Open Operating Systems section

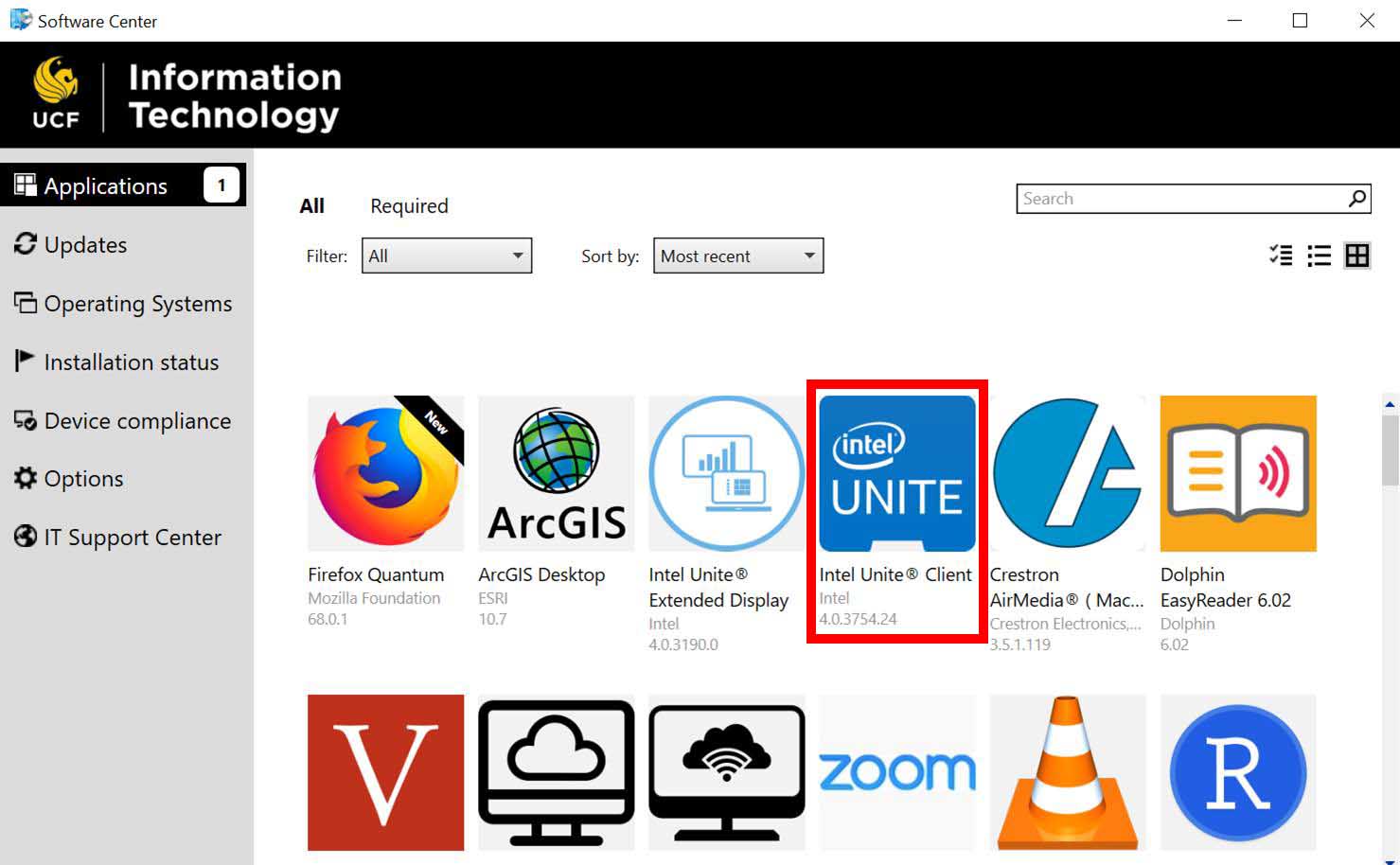pyautogui.click(x=123, y=303)
